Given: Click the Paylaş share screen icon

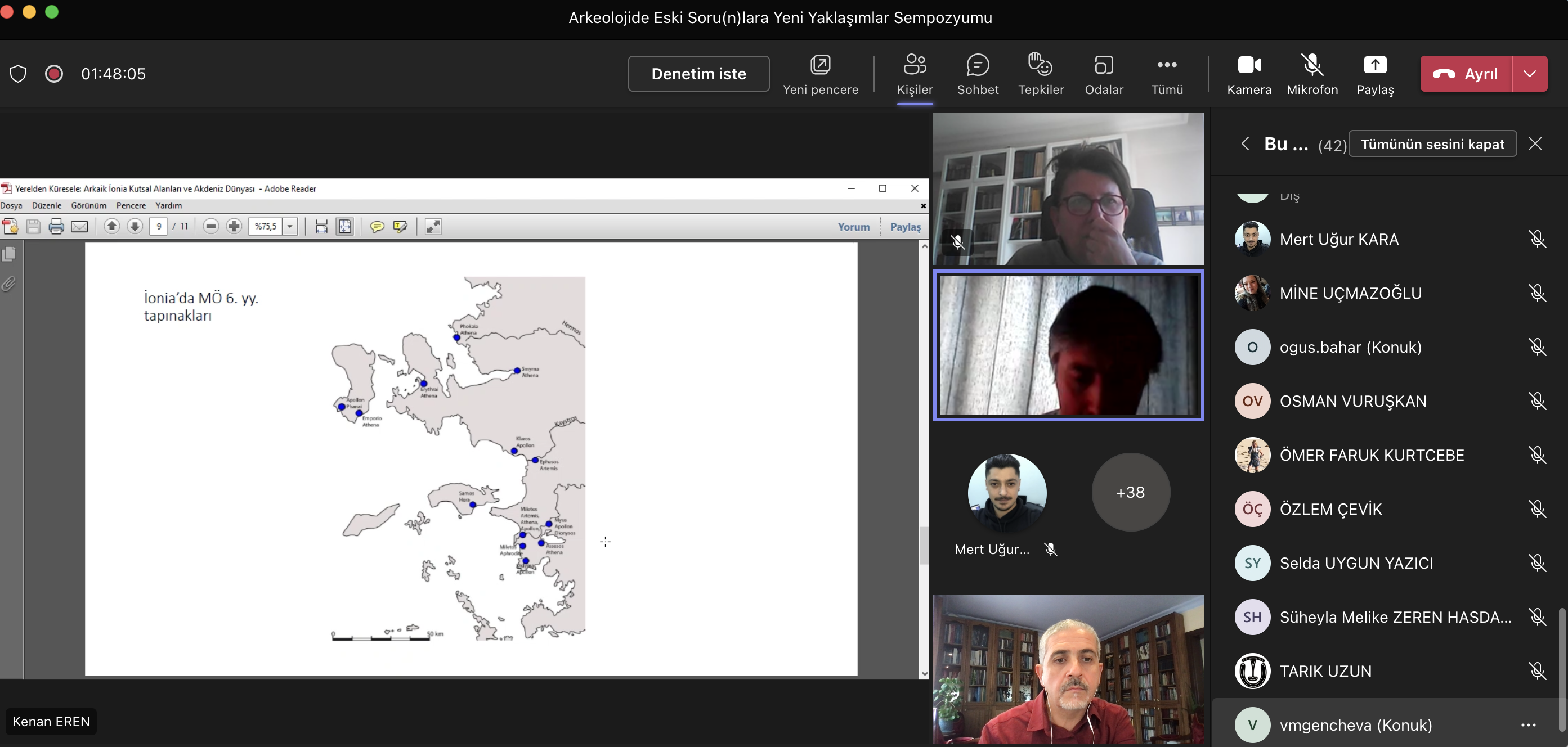Looking at the screenshot, I should coord(1375,65).
